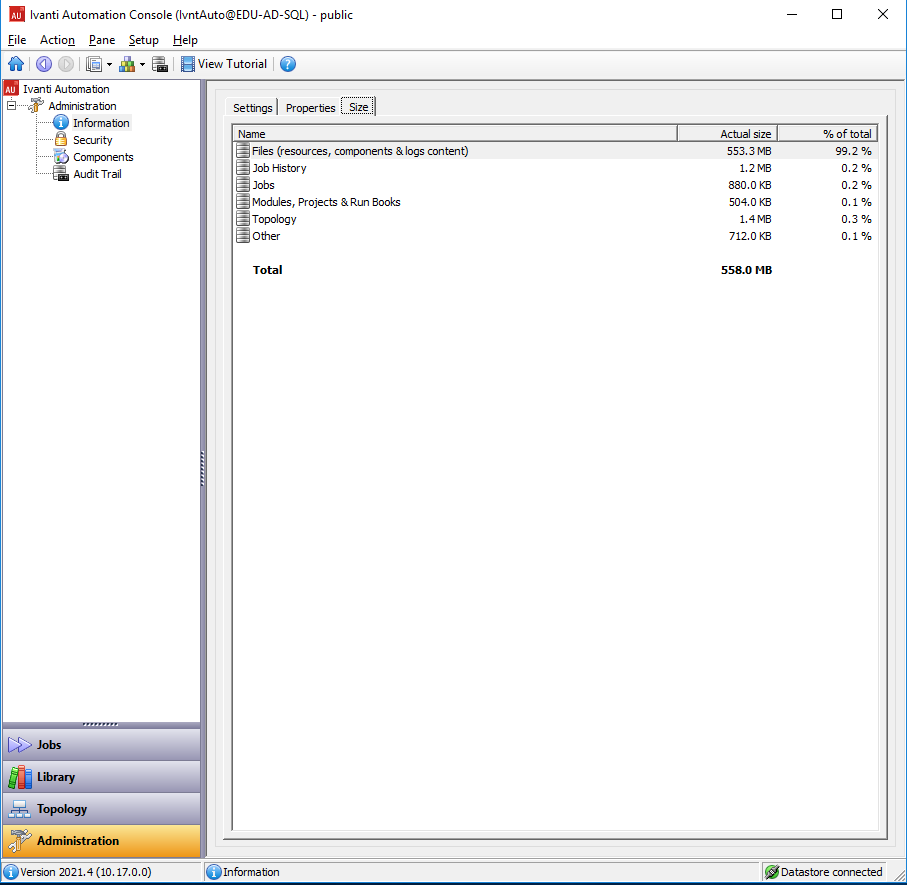Click the Modules, Projects & Run Books icon
The image size is (907, 885).
click(243, 202)
